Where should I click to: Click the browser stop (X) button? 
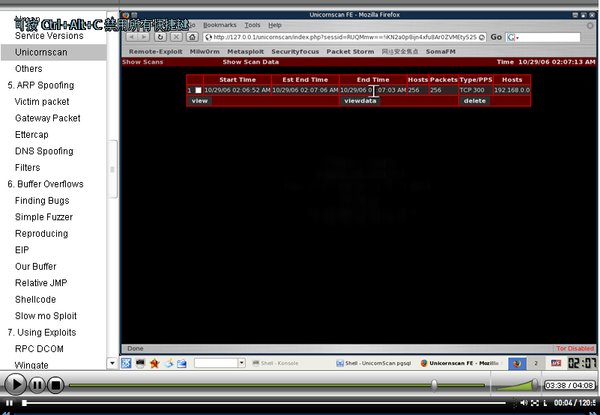pyautogui.click(x=176, y=37)
